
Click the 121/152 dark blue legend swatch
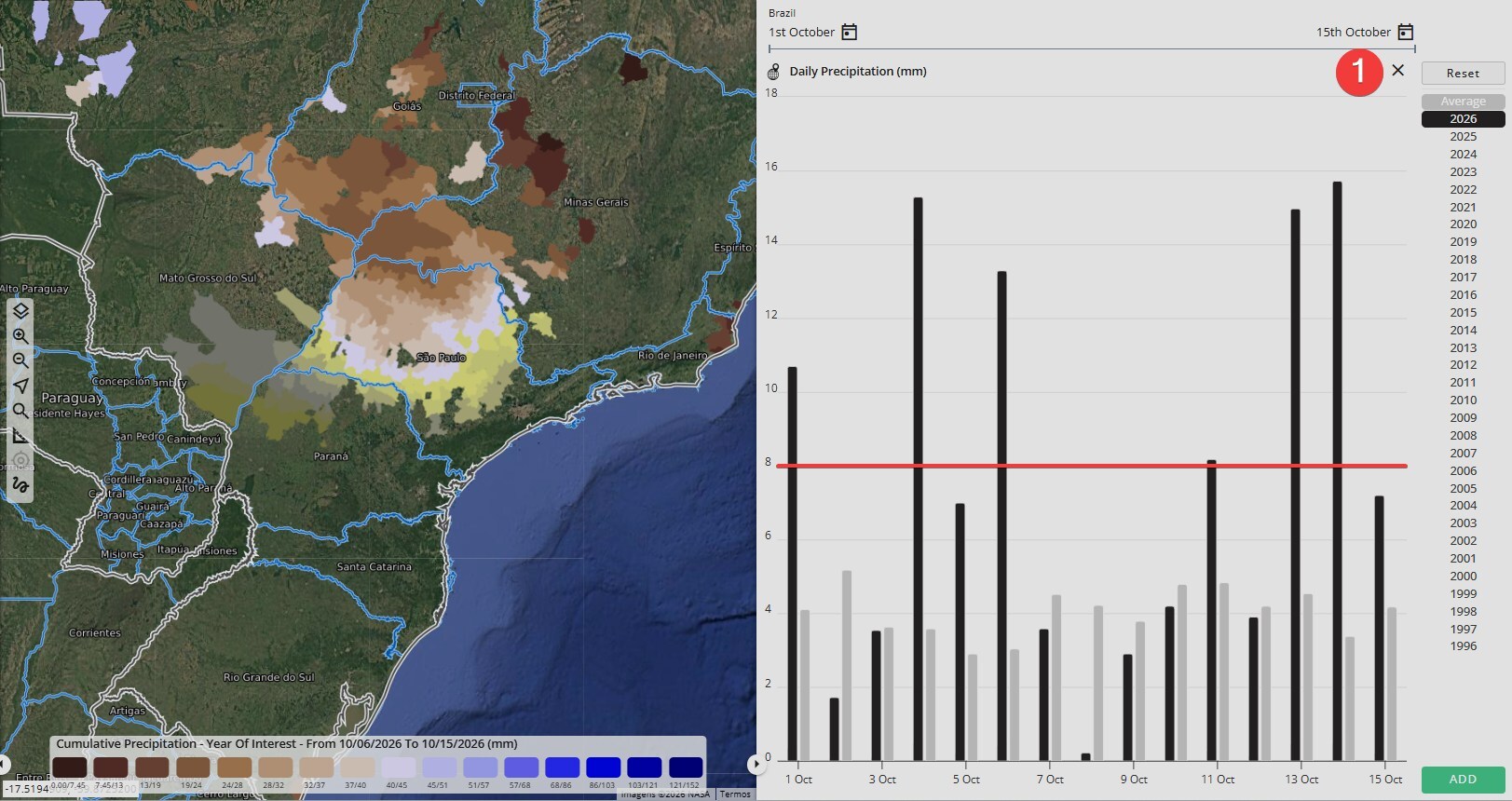(685, 767)
